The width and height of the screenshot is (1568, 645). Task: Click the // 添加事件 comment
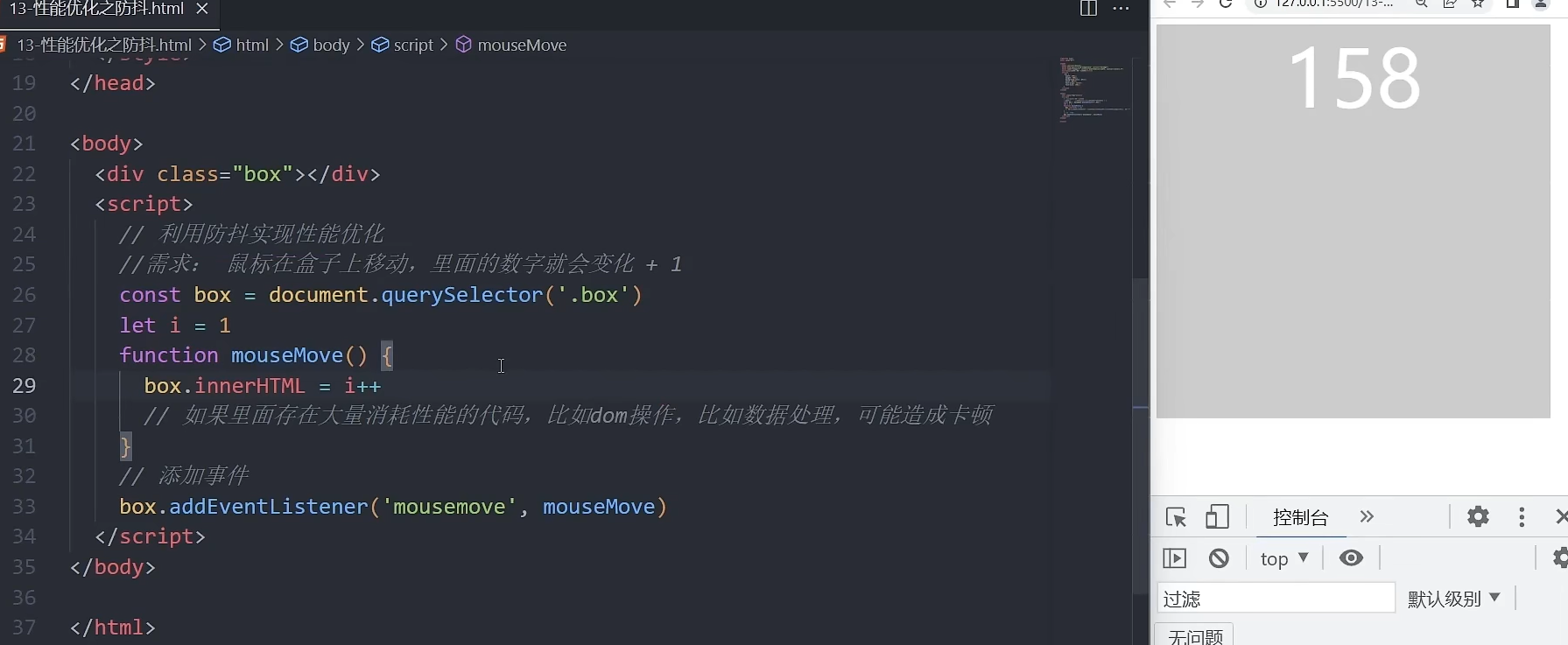[x=184, y=476]
